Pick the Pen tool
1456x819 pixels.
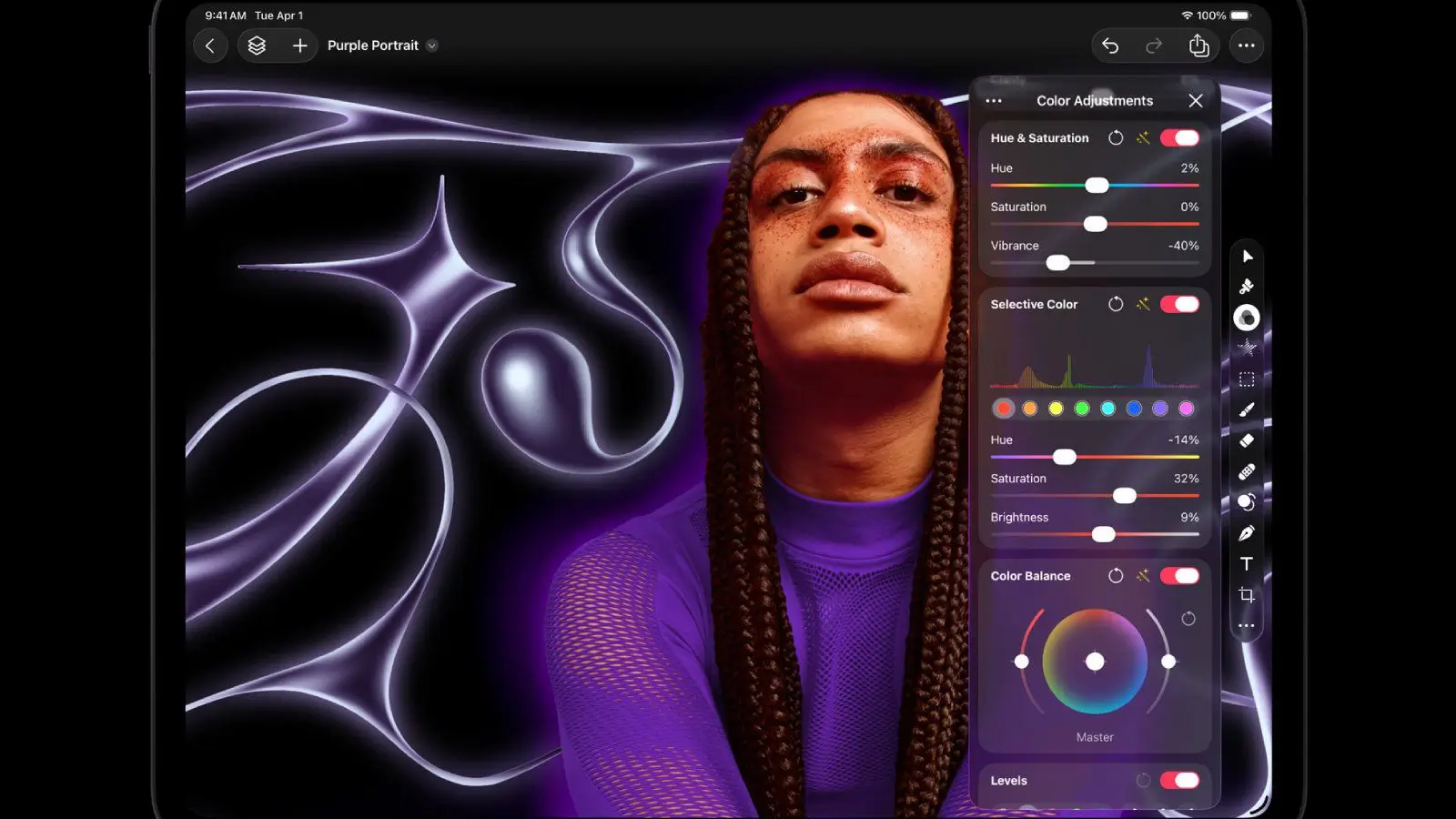[x=1247, y=532]
